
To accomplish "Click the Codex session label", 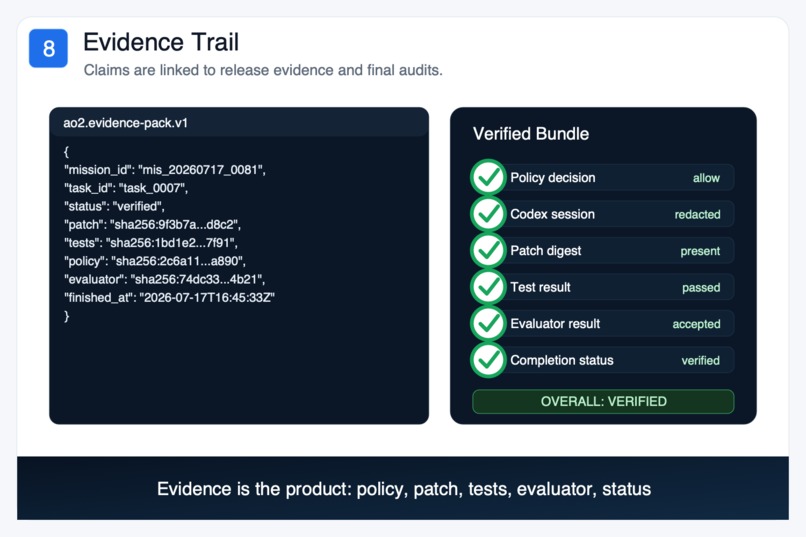I will pyautogui.click(x=552, y=214).
